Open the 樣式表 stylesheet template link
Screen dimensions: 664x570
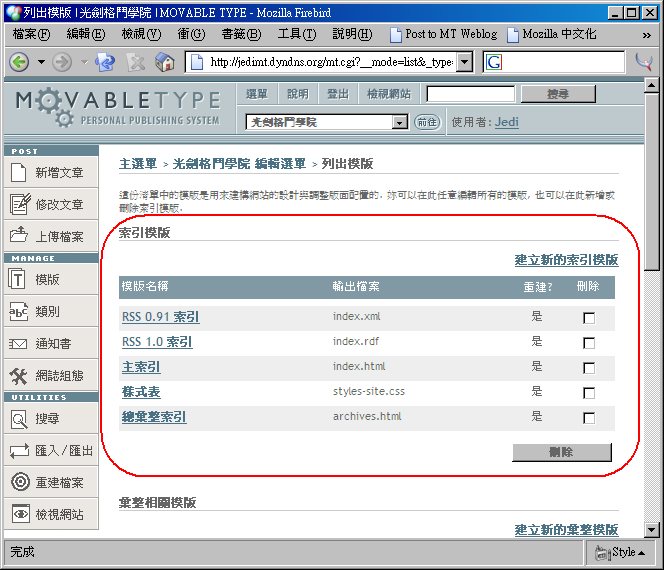click(141, 392)
